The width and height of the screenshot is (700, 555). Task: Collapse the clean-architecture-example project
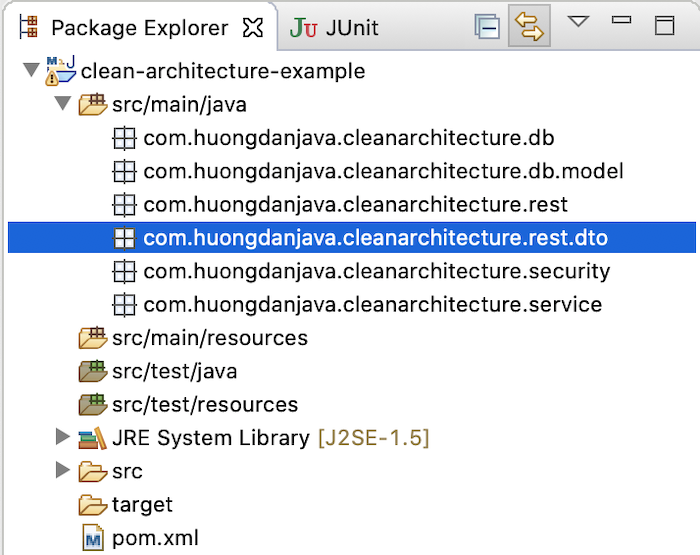point(31,70)
